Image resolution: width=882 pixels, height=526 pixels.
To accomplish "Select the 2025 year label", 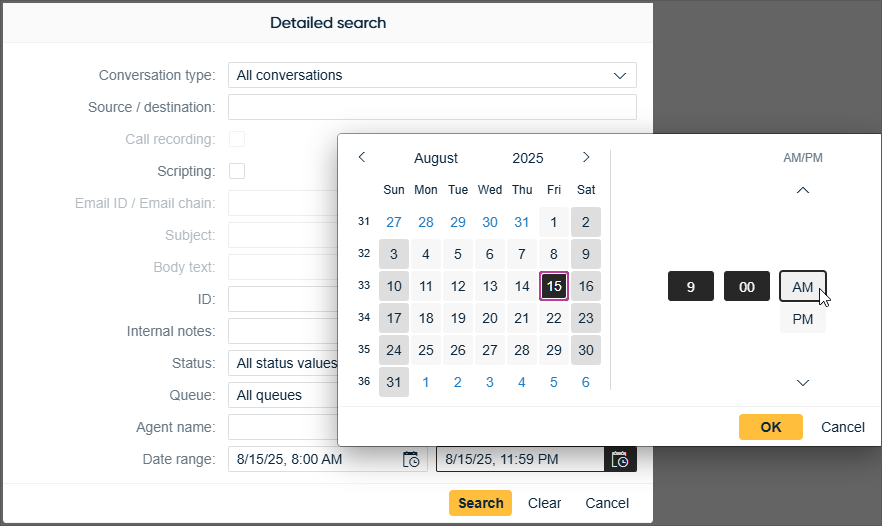I will tap(527, 158).
